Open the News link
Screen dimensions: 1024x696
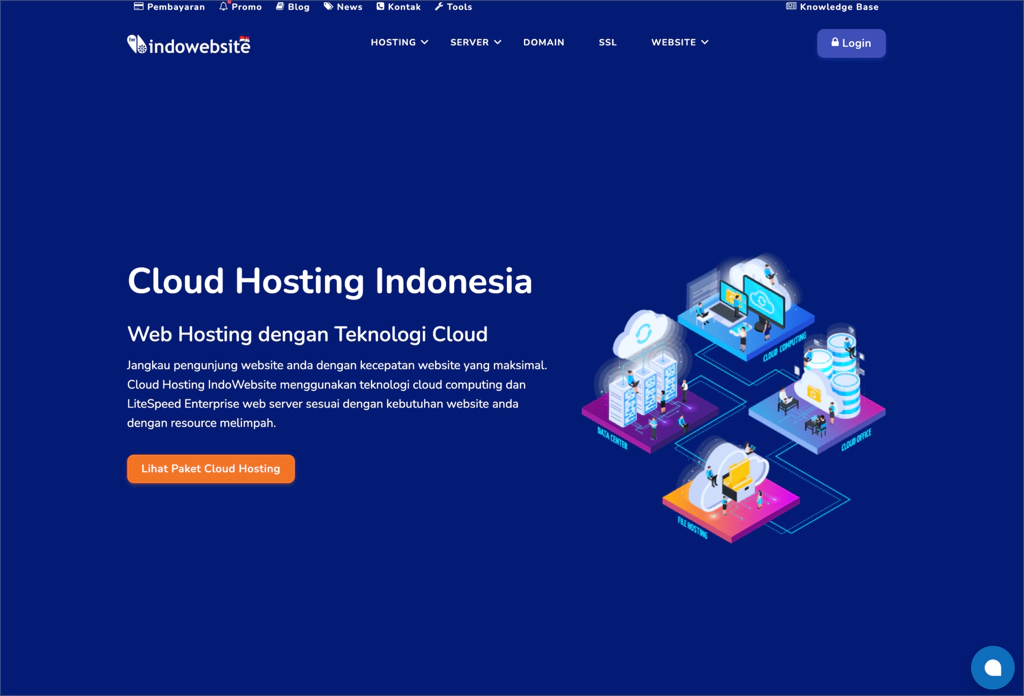pyautogui.click(x=343, y=7)
